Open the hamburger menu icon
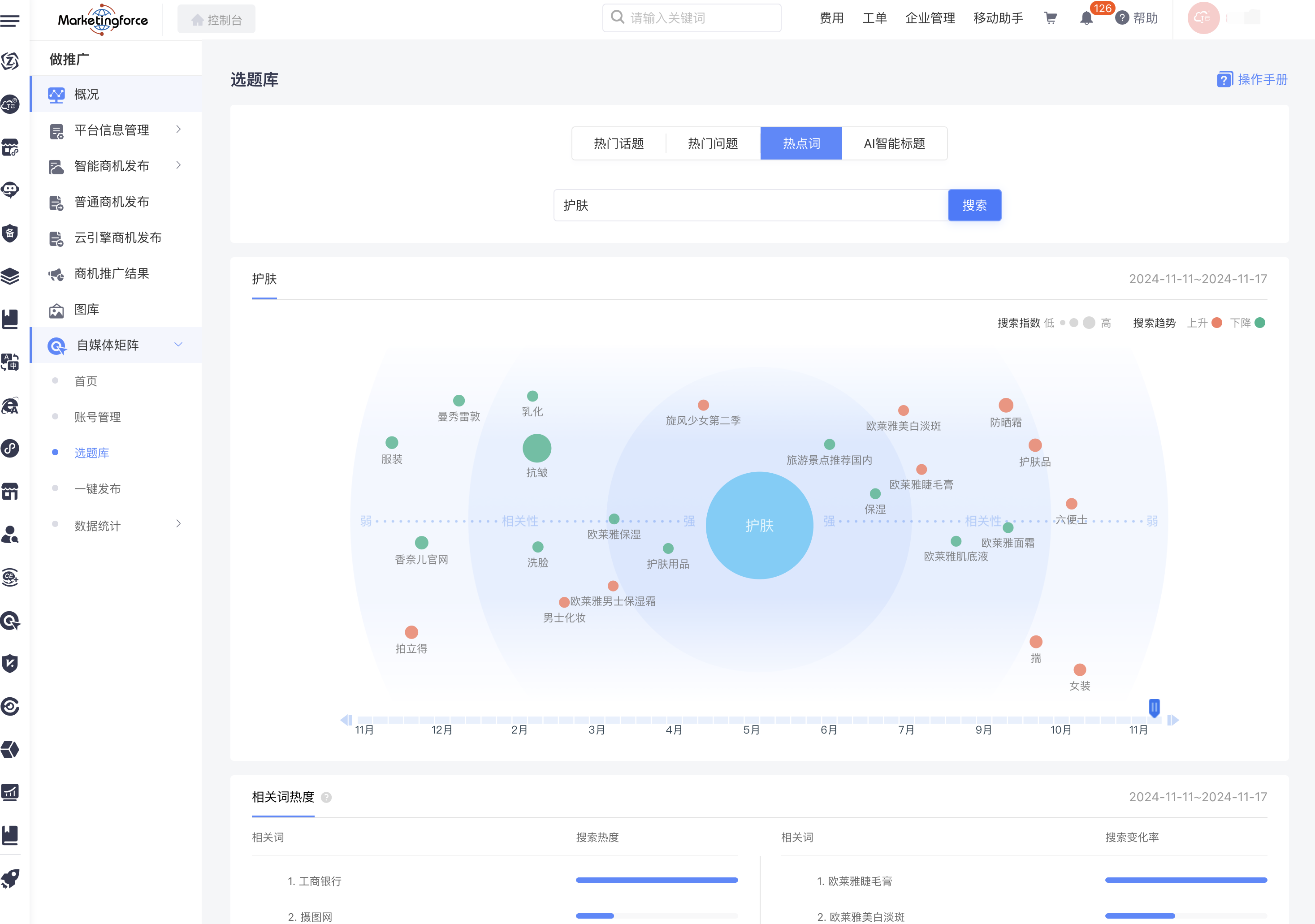This screenshot has width=1315, height=924. coord(10,21)
